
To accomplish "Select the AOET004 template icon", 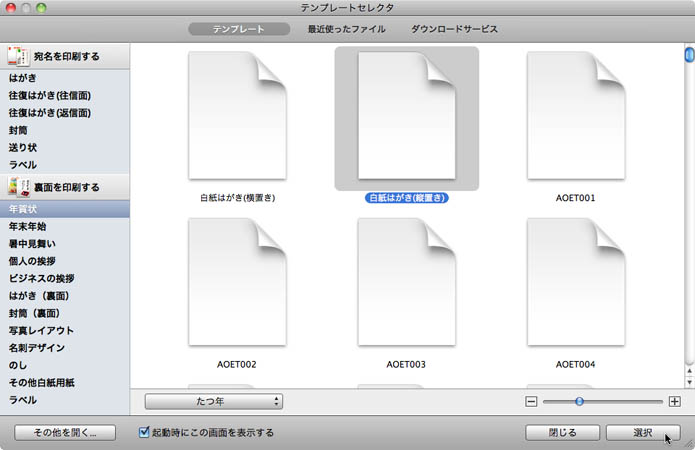I will (575, 283).
